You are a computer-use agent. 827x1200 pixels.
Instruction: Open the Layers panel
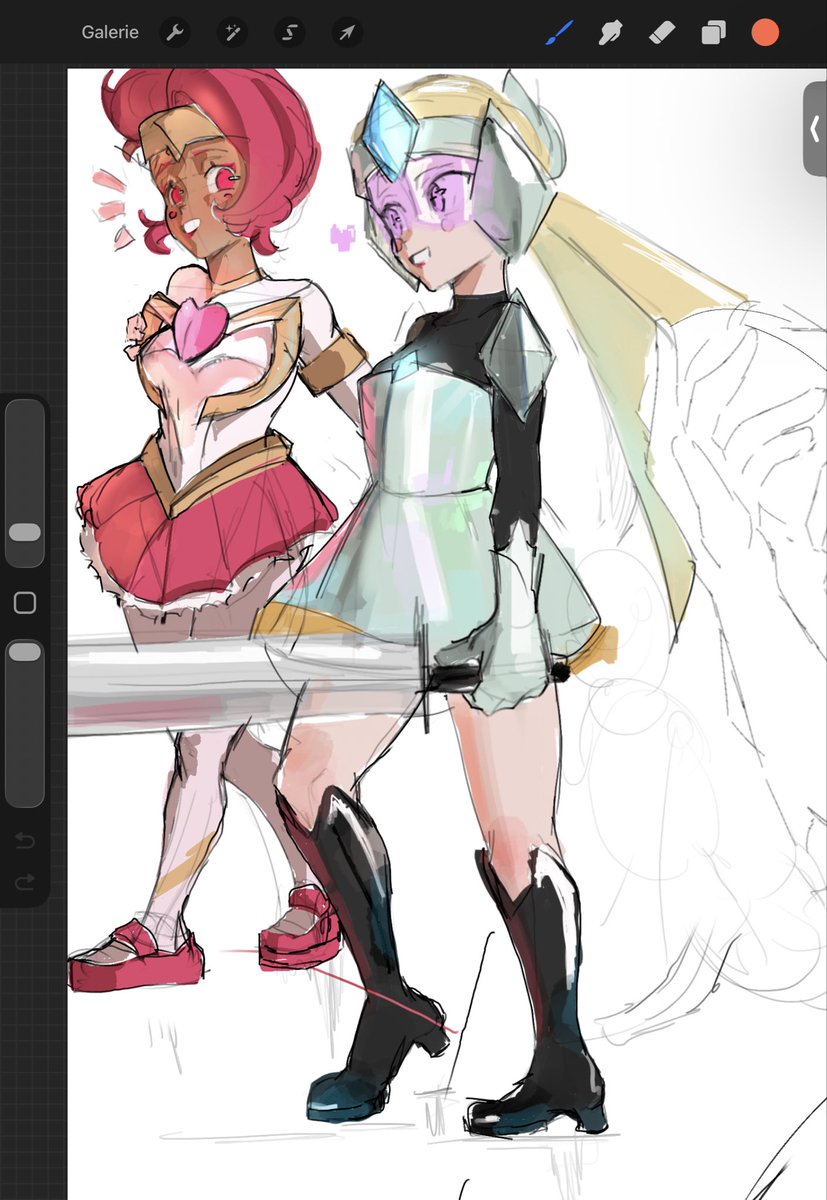pos(713,33)
